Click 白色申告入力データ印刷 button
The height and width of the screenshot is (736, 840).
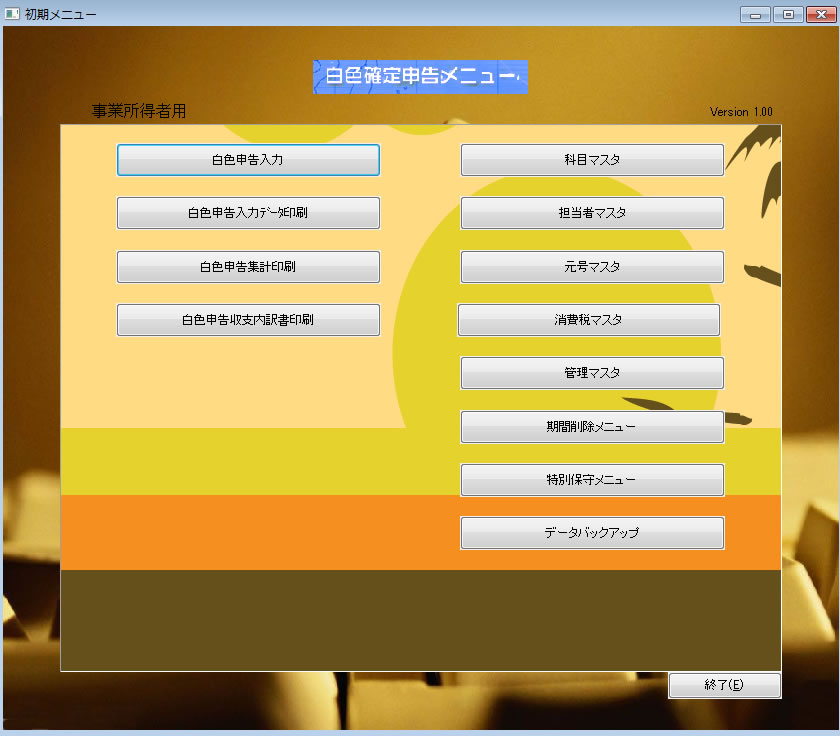click(x=248, y=213)
